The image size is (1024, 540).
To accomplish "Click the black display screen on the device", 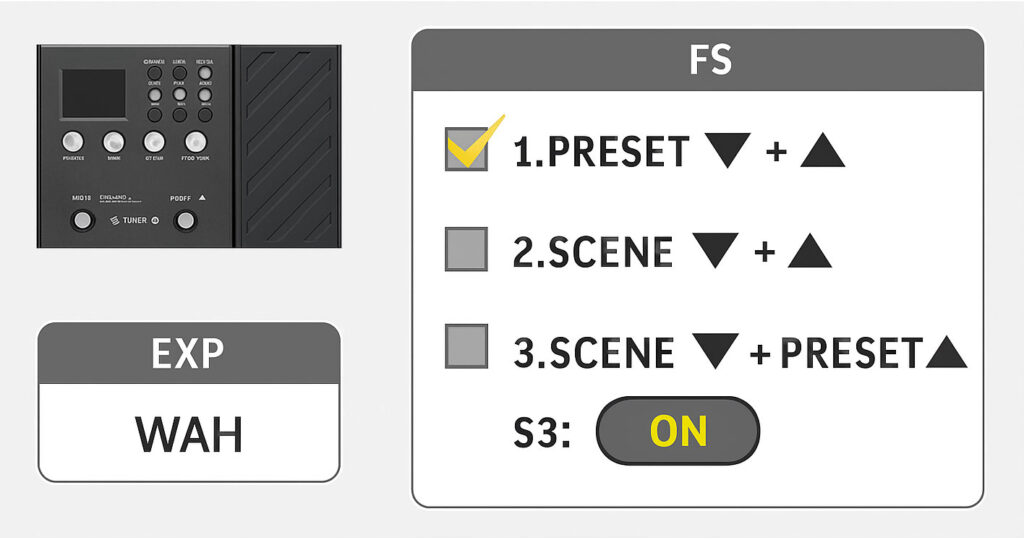I will [93, 94].
